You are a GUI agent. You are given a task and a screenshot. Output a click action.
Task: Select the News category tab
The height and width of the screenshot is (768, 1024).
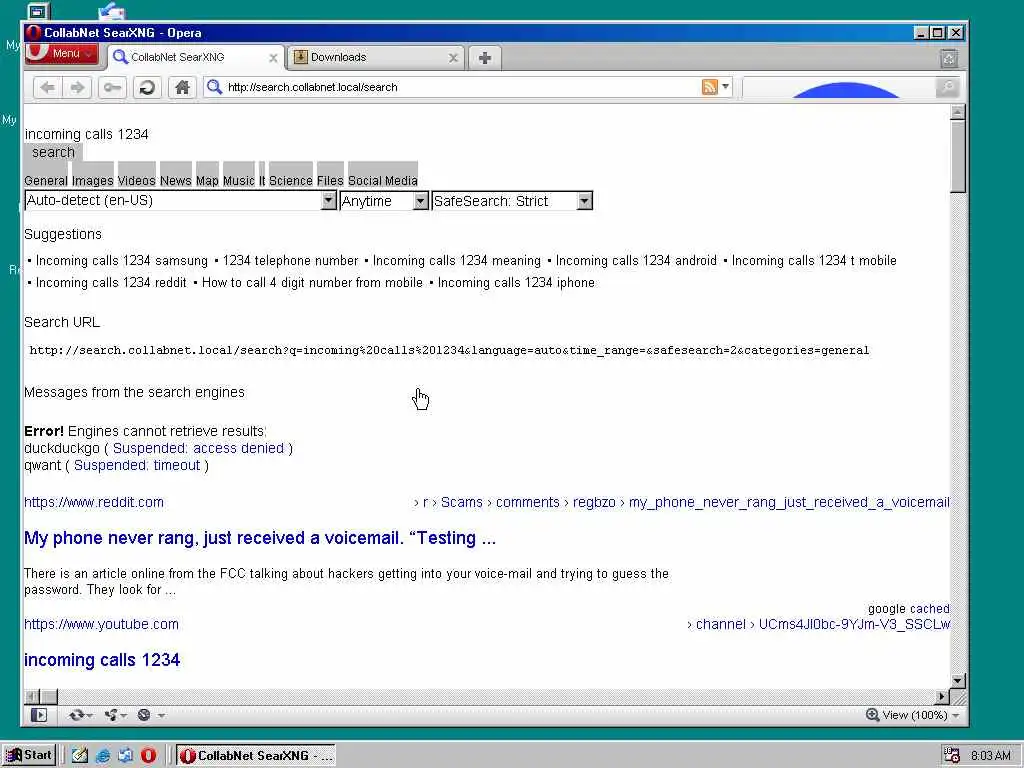pos(176,180)
